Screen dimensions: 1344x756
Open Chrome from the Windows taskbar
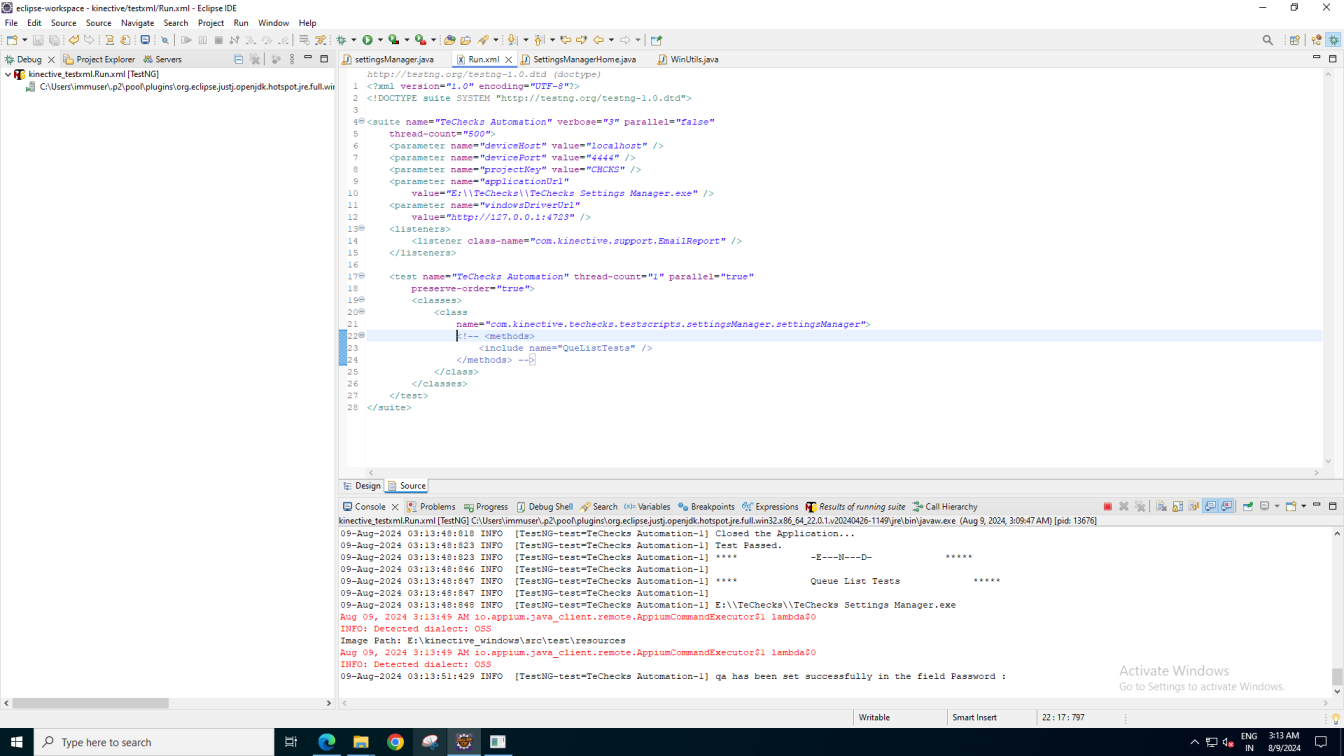(x=395, y=742)
